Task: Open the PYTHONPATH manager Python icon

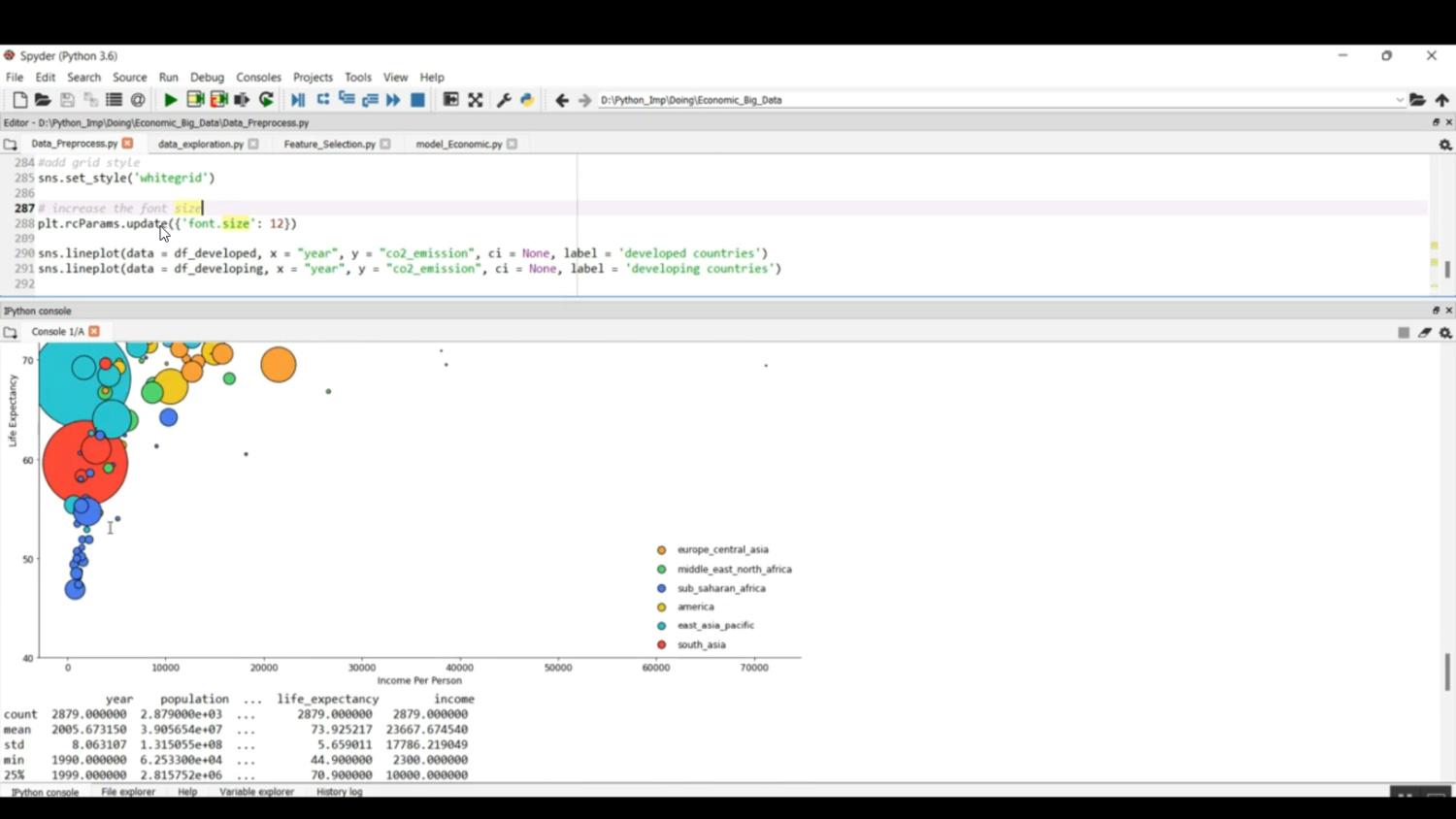Action: [527, 100]
